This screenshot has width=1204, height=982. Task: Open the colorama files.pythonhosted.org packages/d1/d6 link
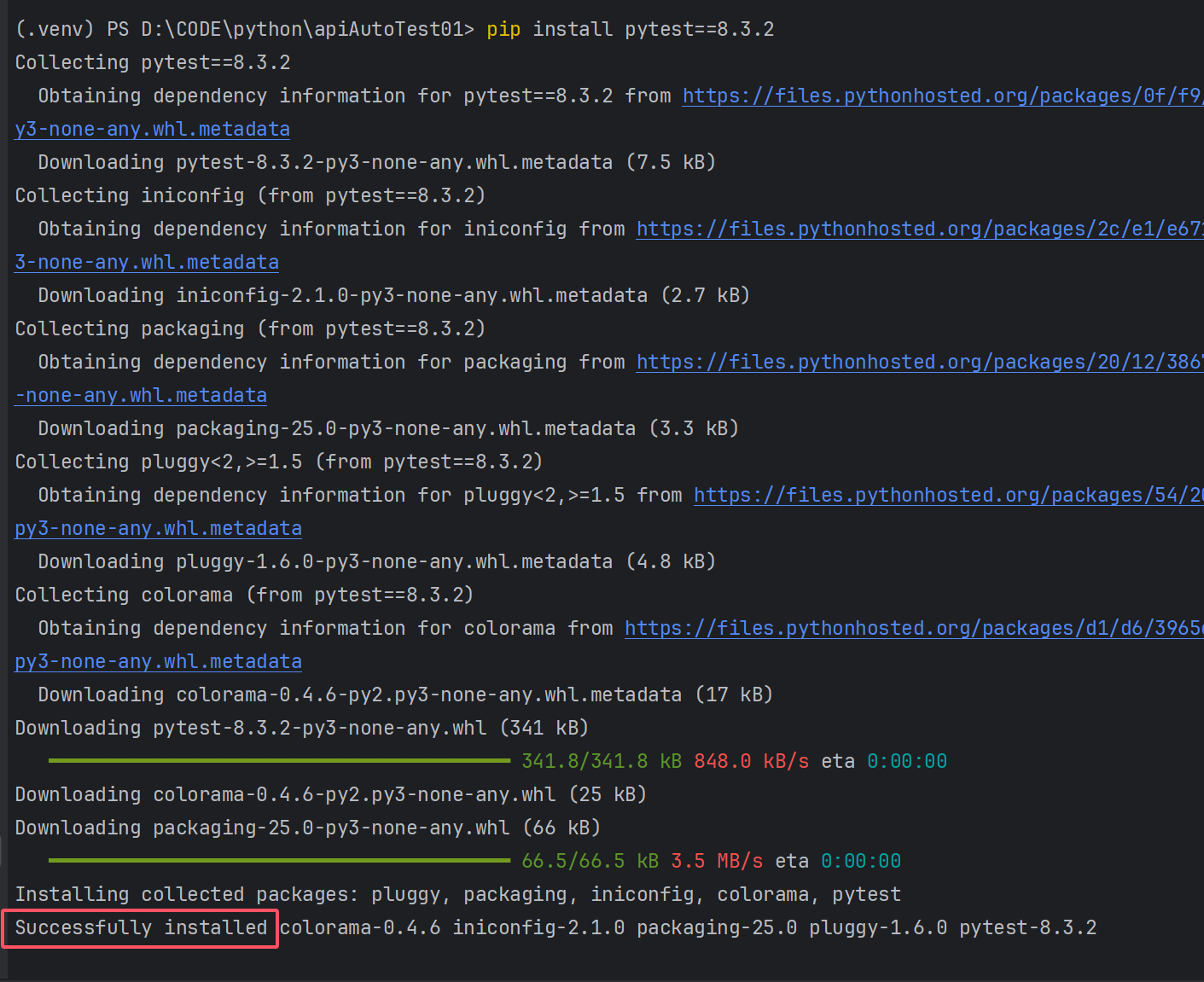tap(914, 628)
